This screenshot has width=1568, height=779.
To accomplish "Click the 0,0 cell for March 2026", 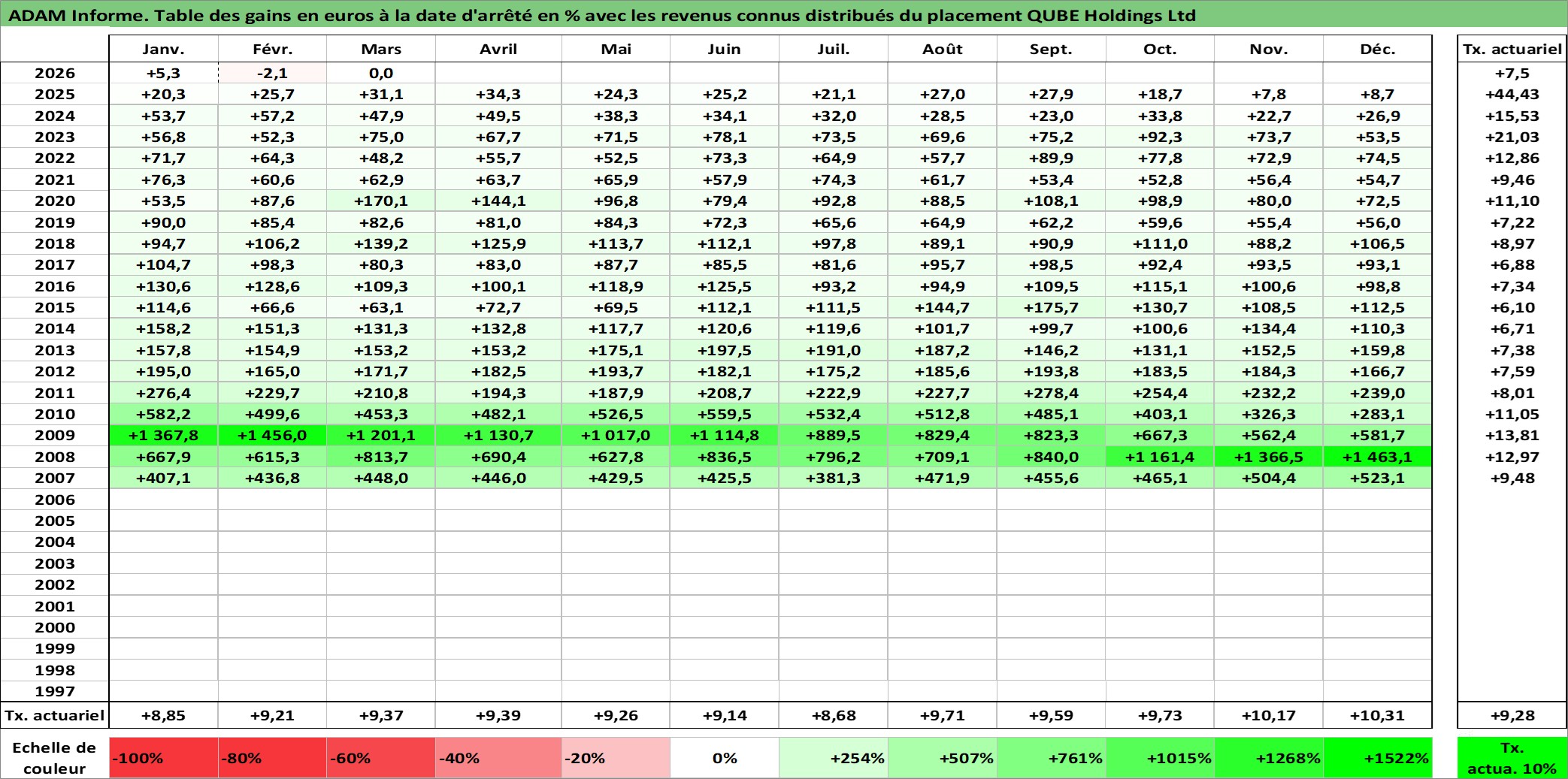I will tap(381, 73).
